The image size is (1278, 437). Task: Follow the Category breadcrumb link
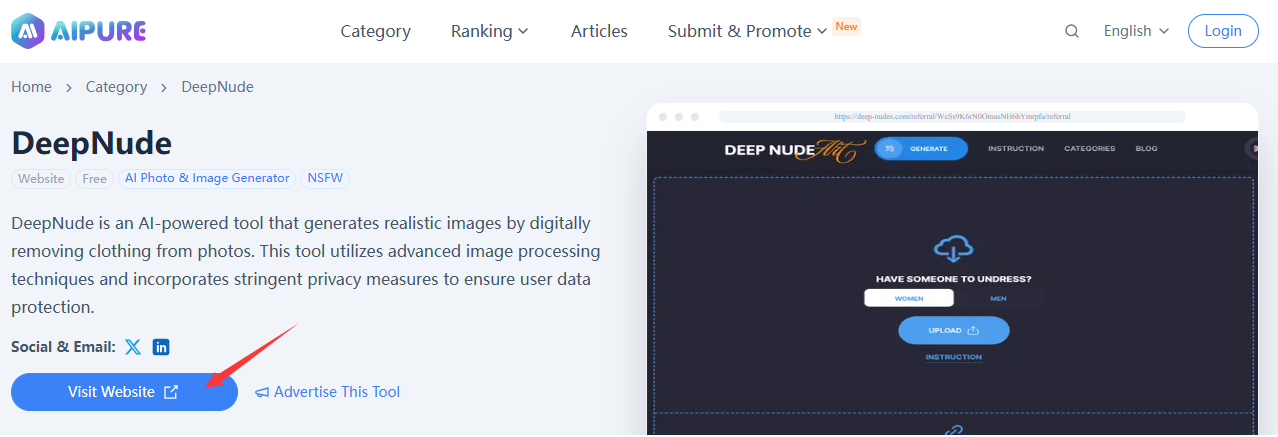tap(116, 87)
